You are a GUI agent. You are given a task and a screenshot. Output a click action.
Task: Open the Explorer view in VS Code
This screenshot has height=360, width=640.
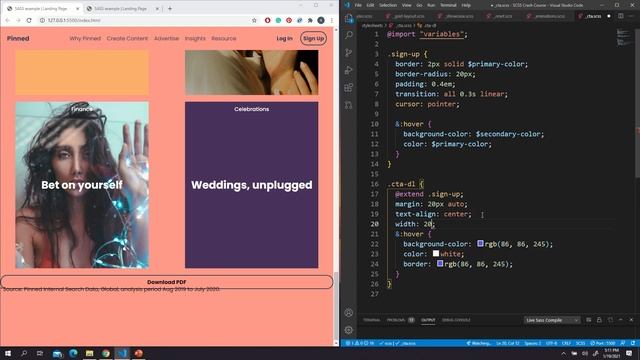tap(349, 18)
